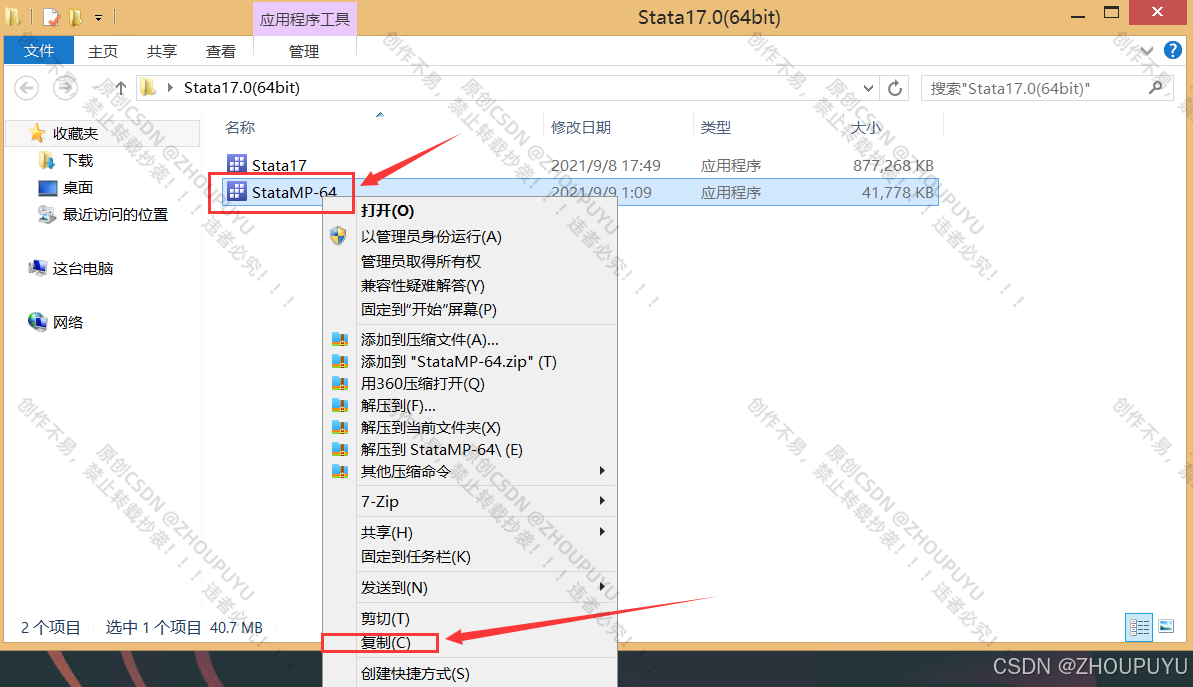This screenshot has height=687, width=1193.
Task: Open the Help question mark icon
Action: pyautogui.click(x=1173, y=50)
